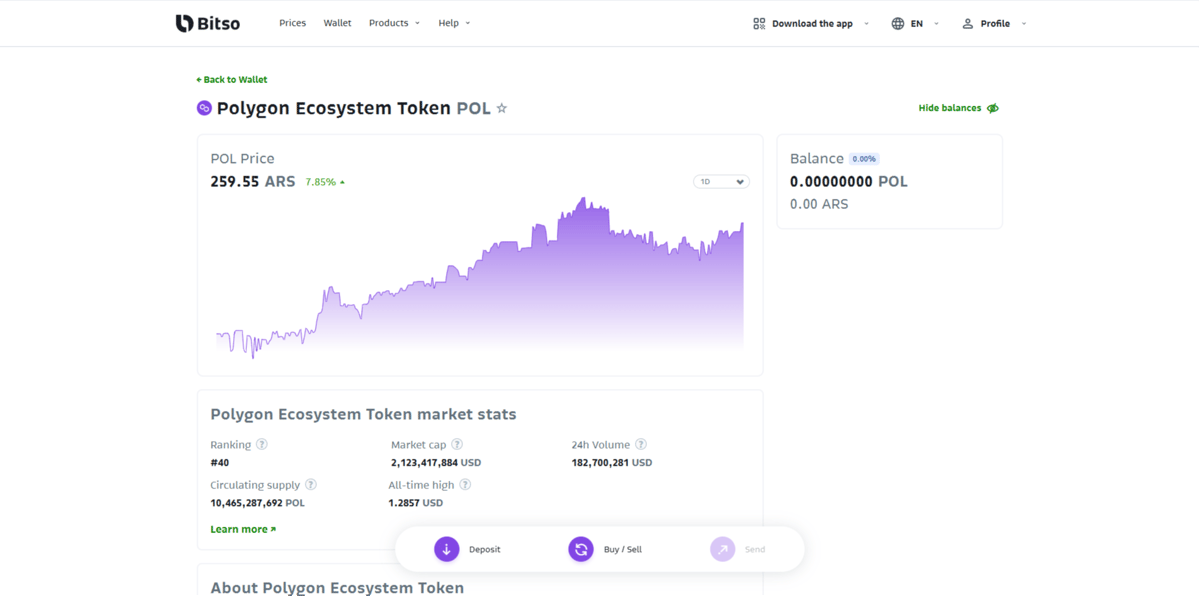Click the purple Deposit arrow icon
This screenshot has width=1200, height=596.
click(x=447, y=549)
